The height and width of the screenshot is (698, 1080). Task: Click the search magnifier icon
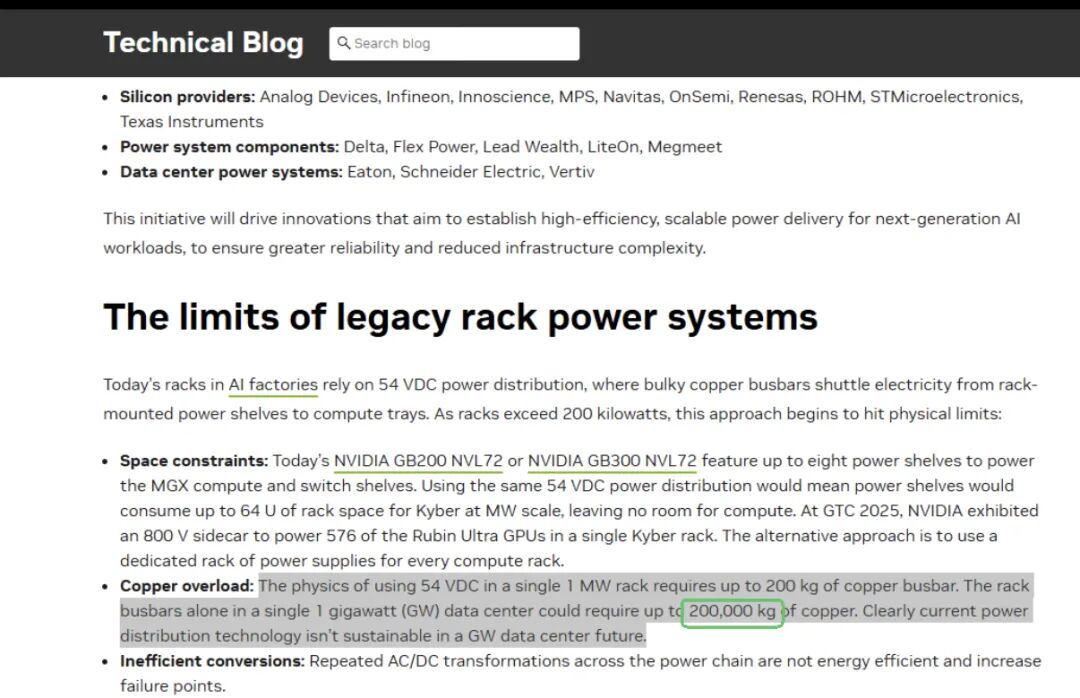[343, 43]
